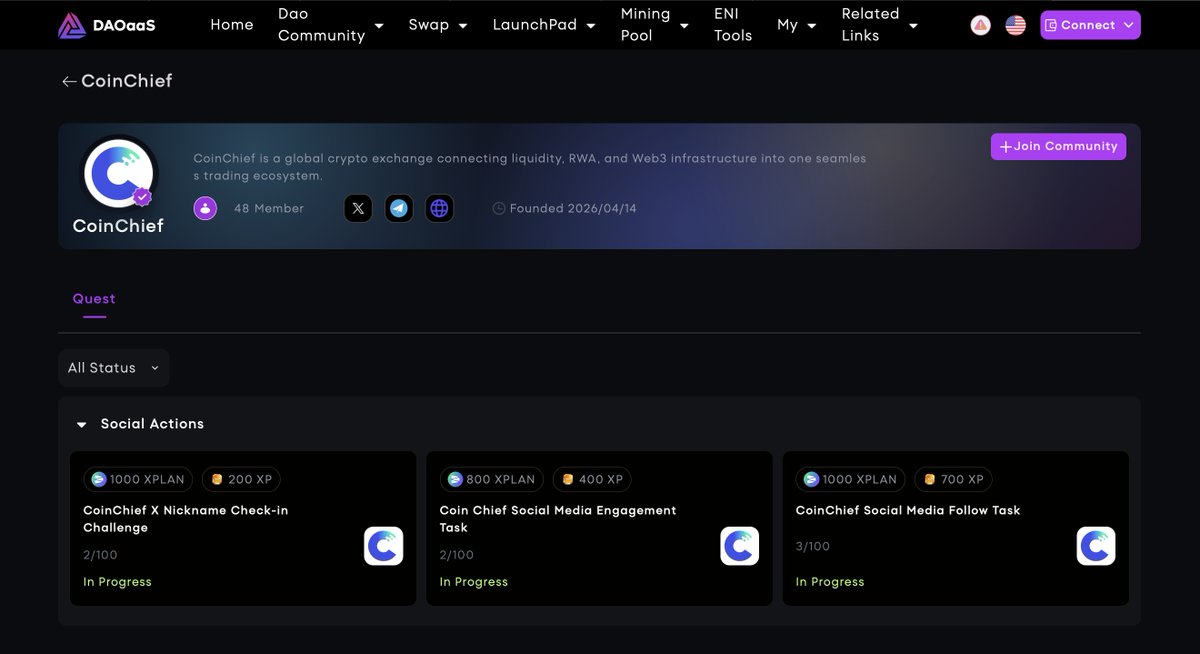Click the Join Community button
This screenshot has width=1200, height=654.
pos(1059,146)
